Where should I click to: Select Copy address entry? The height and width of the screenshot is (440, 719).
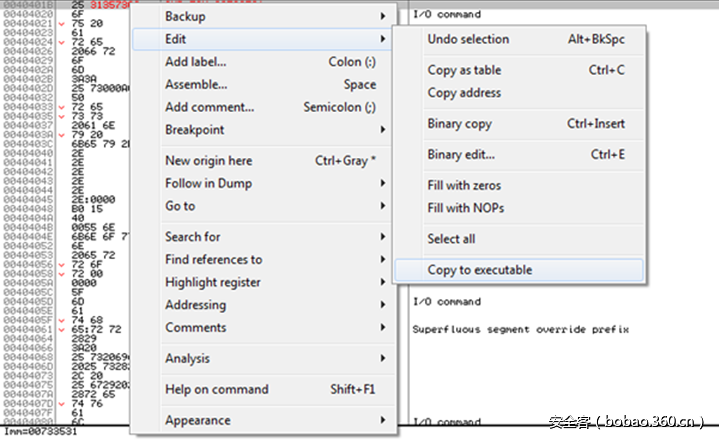[464, 93]
